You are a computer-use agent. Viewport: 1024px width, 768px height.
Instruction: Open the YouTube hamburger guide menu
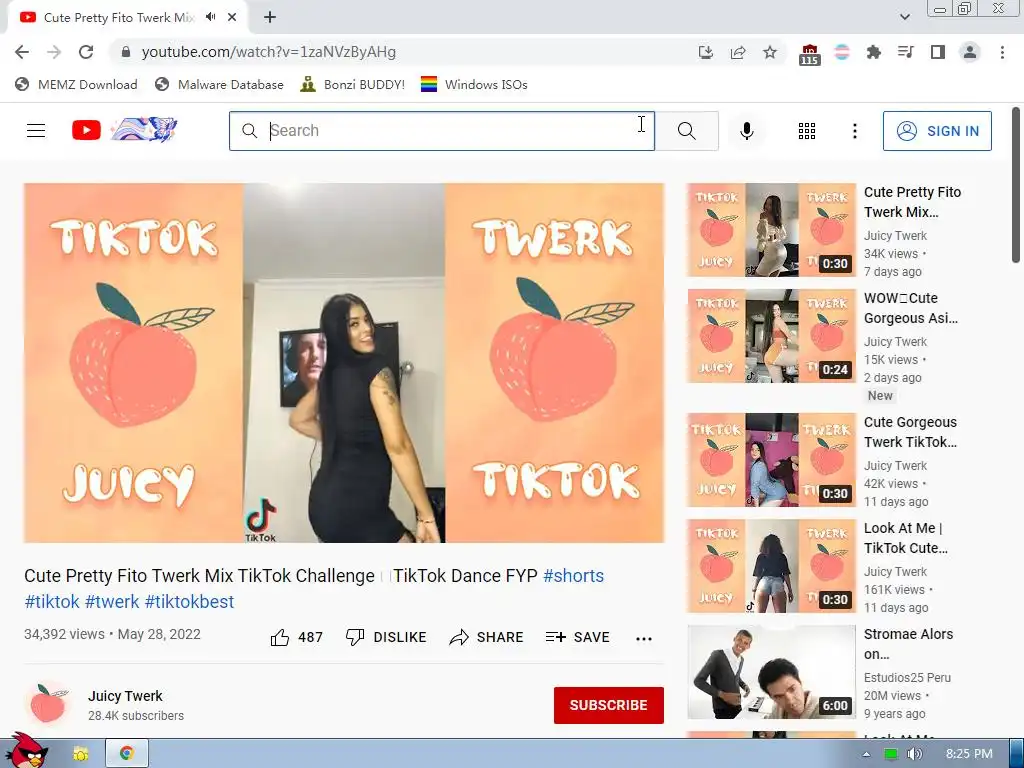pyautogui.click(x=36, y=131)
